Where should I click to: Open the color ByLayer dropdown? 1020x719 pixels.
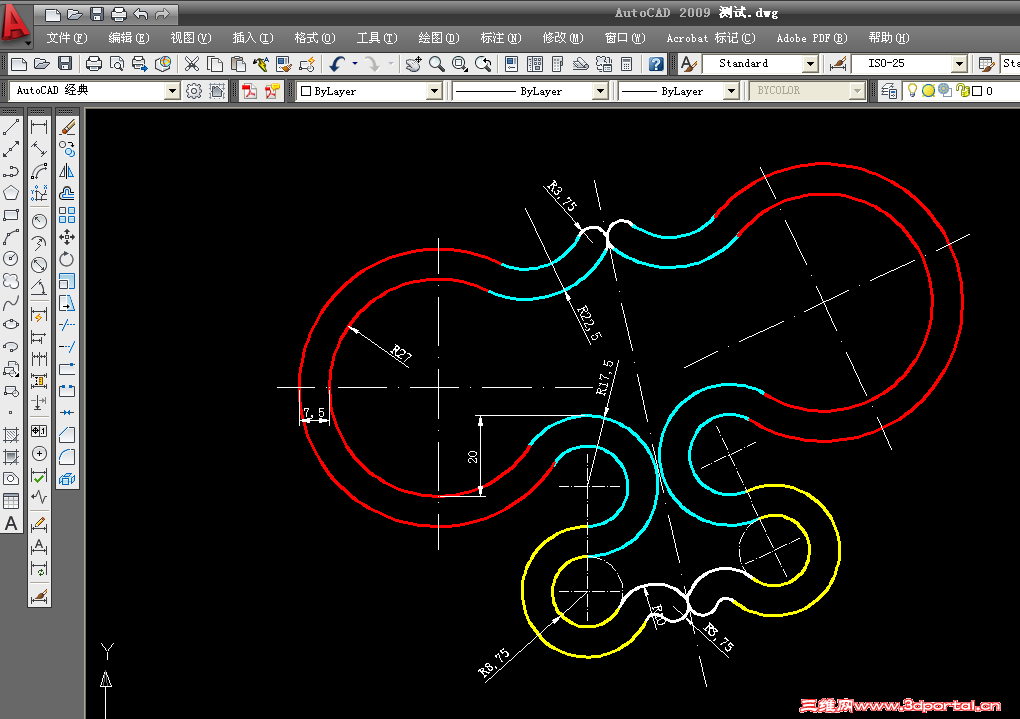click(434, 91)
